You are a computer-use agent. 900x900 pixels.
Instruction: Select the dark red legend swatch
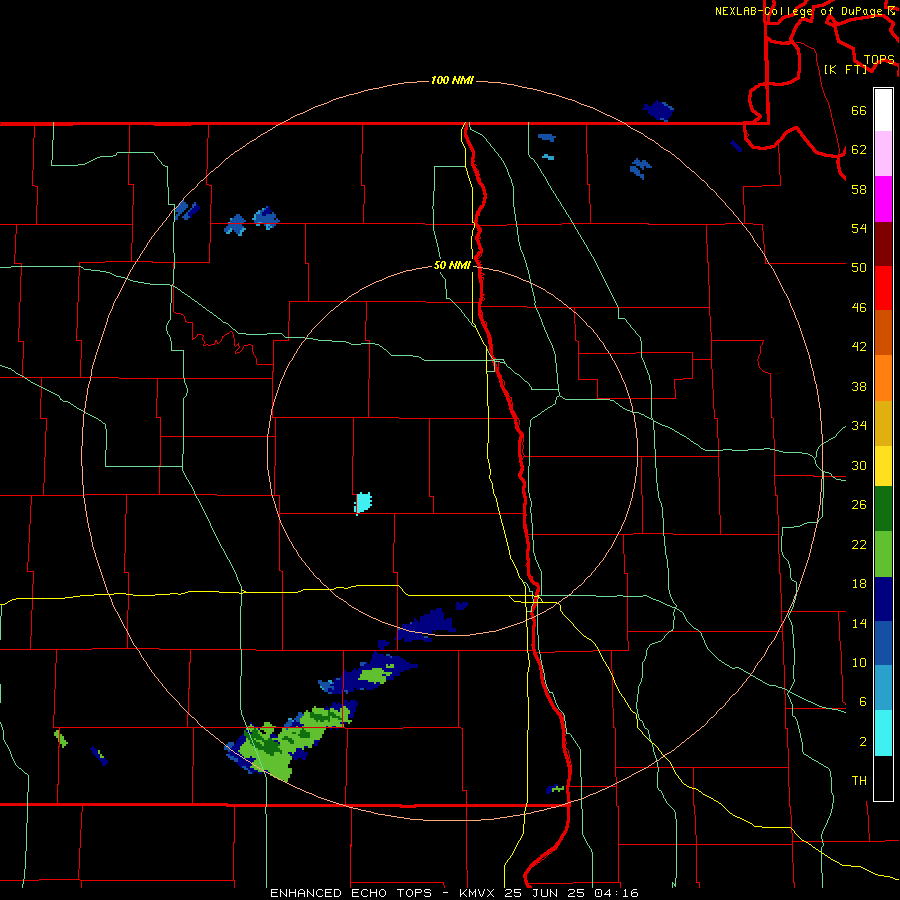883,243
